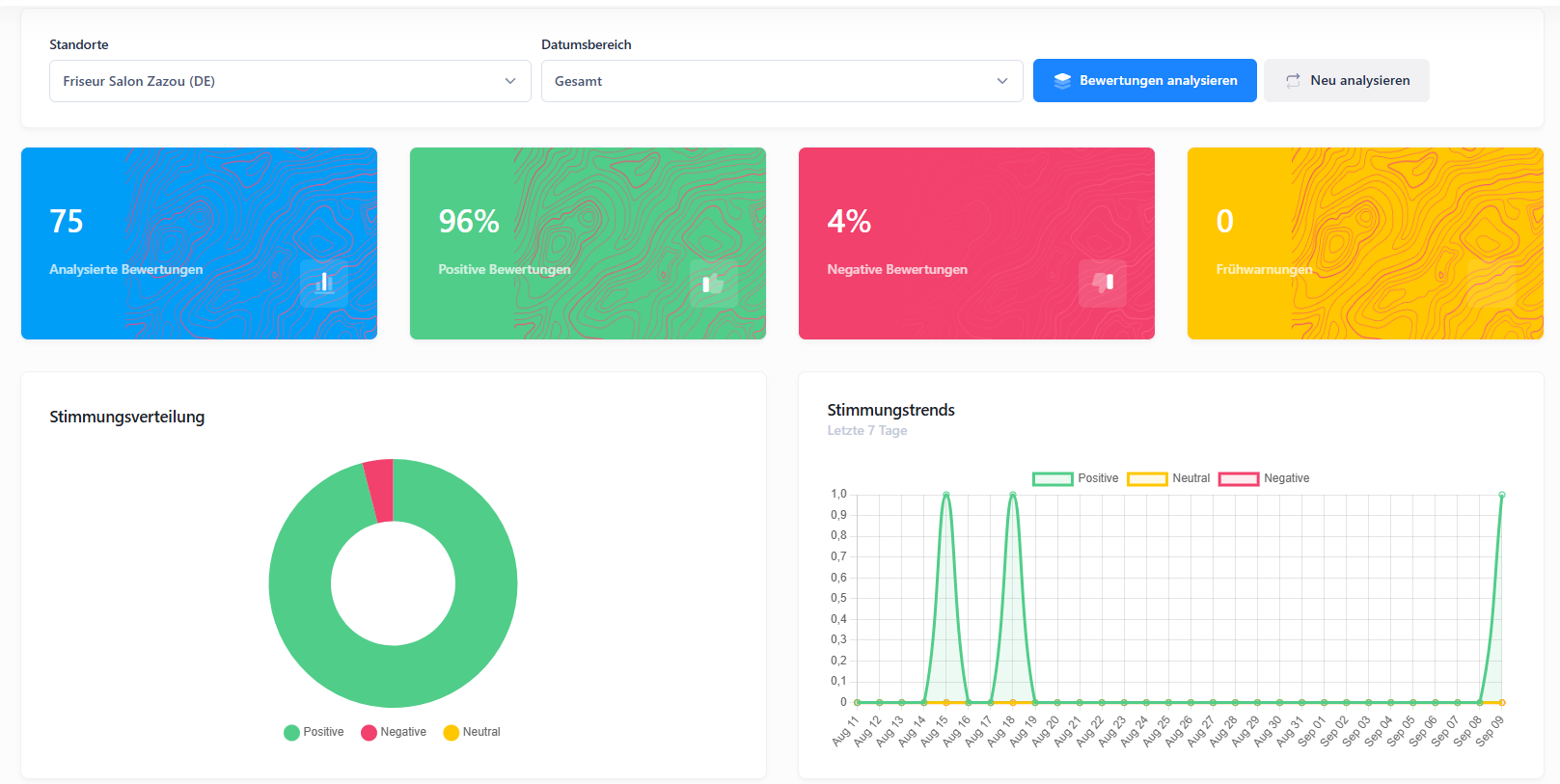The height and width of the screenshot is (784, 1560).
Task: Click the Sep 09 peak data point
Action: point(1502,495)
